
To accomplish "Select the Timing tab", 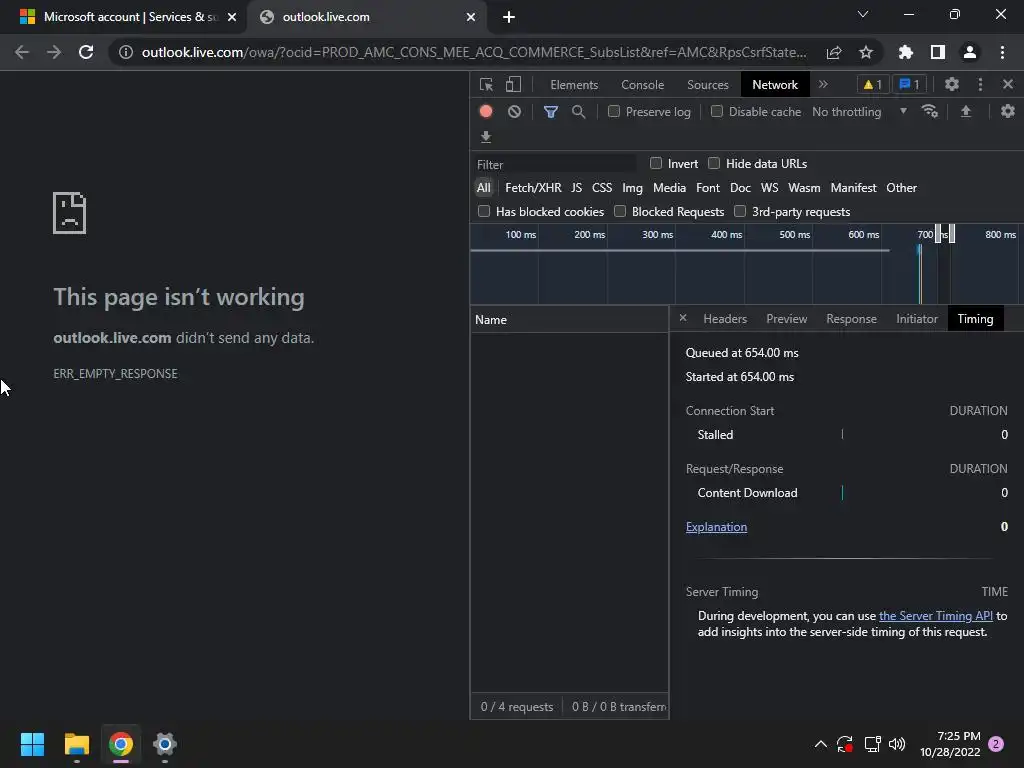I will [975, 319].
